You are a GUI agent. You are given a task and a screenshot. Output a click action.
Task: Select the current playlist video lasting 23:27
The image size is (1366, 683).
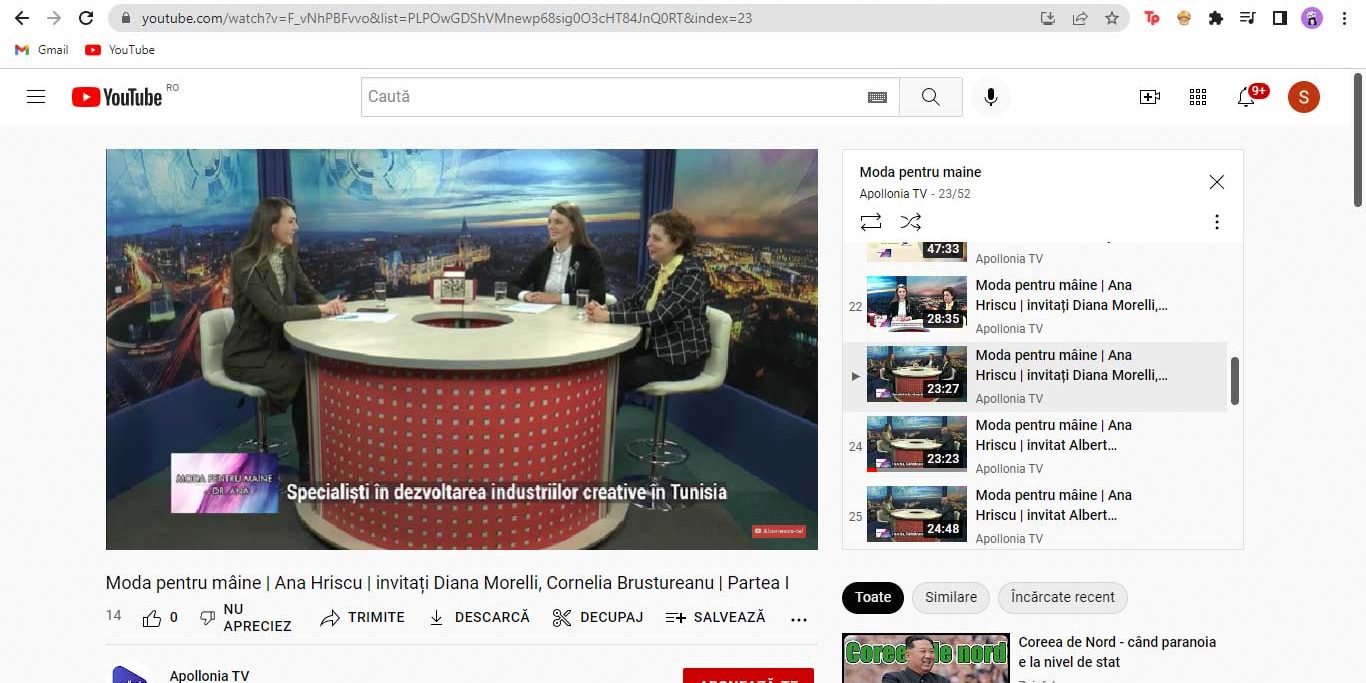coord(1035,377)
